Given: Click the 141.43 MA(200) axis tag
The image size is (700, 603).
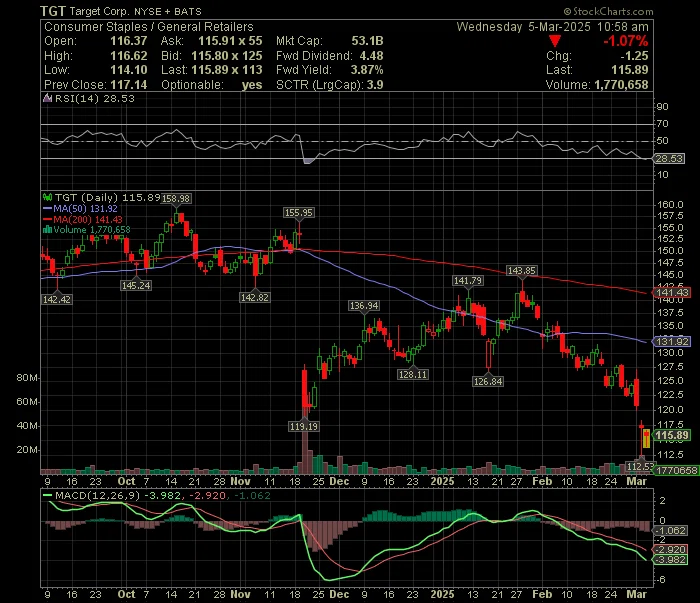Looking at the screenshot, I should click(x=672, y=293).
